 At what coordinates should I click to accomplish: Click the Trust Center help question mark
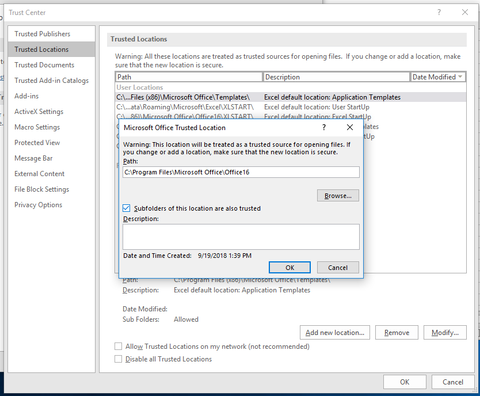[x=439, y=12]
